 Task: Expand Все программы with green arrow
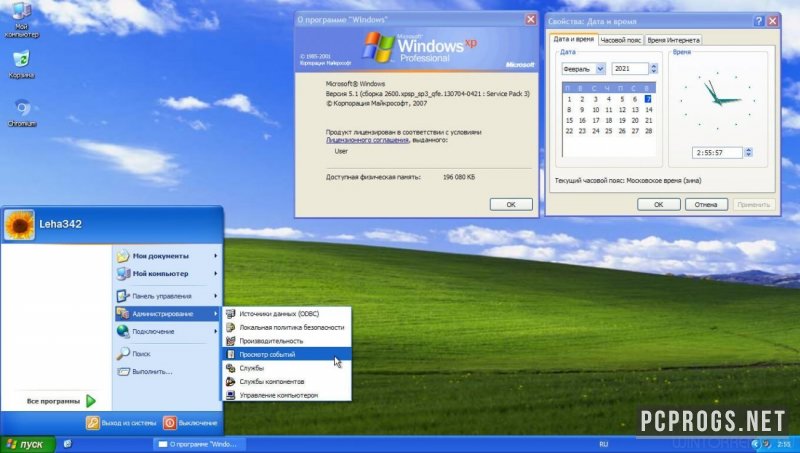(61, 401)
